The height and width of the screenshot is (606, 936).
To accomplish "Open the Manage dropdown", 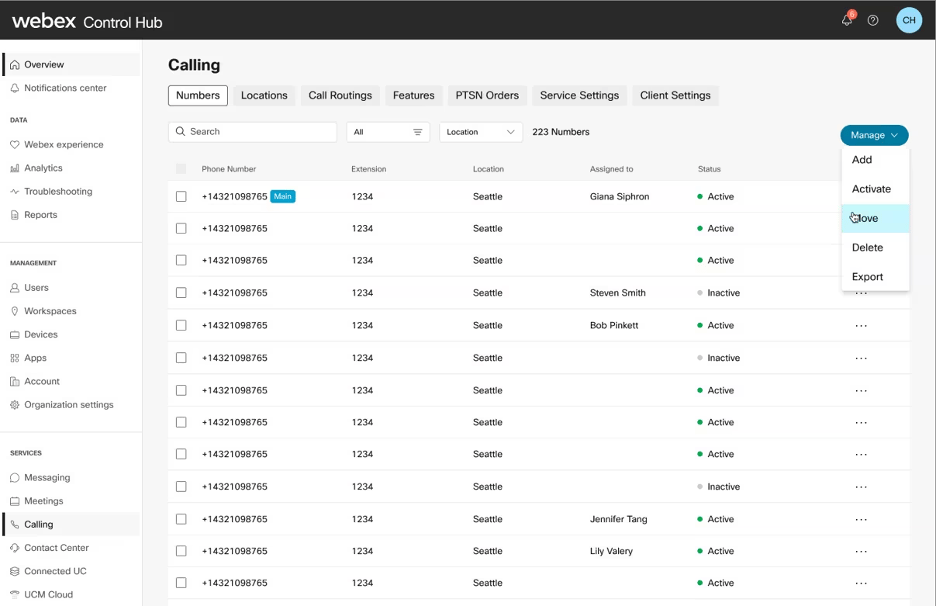I will point(874,135).
